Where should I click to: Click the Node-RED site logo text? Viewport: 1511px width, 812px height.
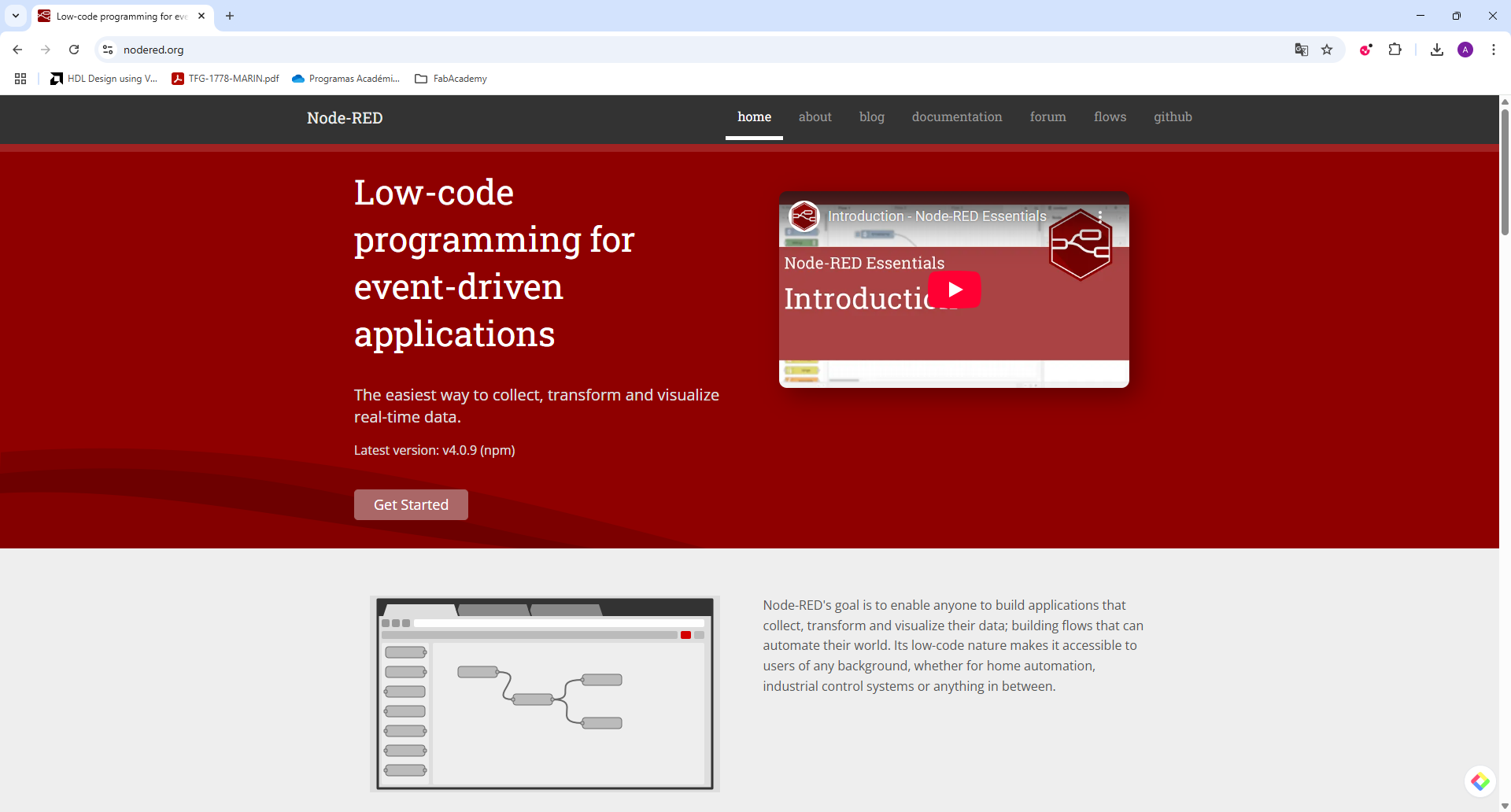pyautogui.click(x=345, y=118)
